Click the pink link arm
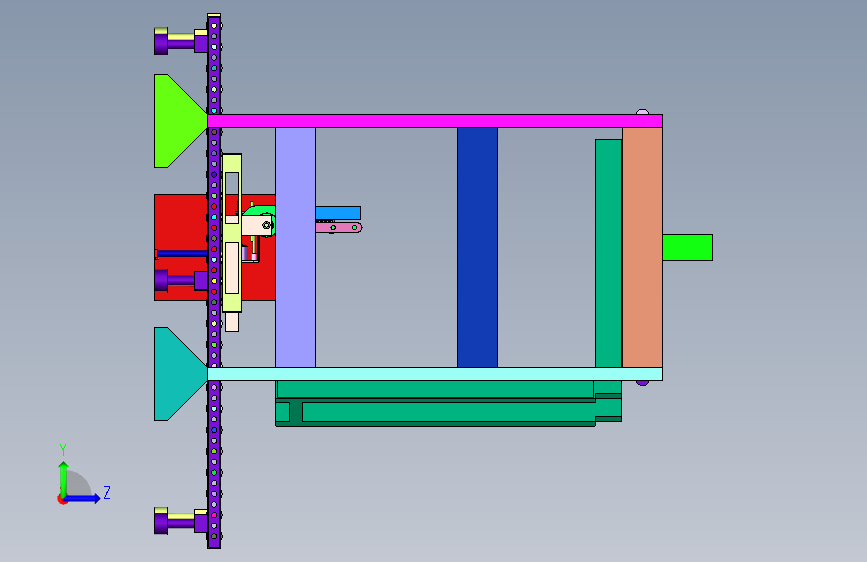 338,227
